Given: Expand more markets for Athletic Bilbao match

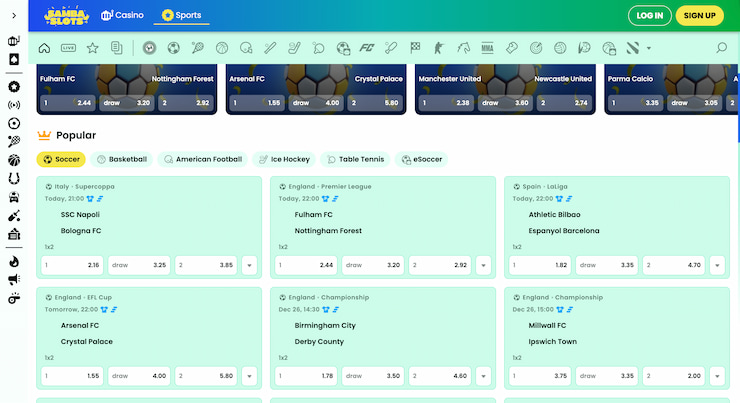Looking at the screenshot, I should 717,265.
